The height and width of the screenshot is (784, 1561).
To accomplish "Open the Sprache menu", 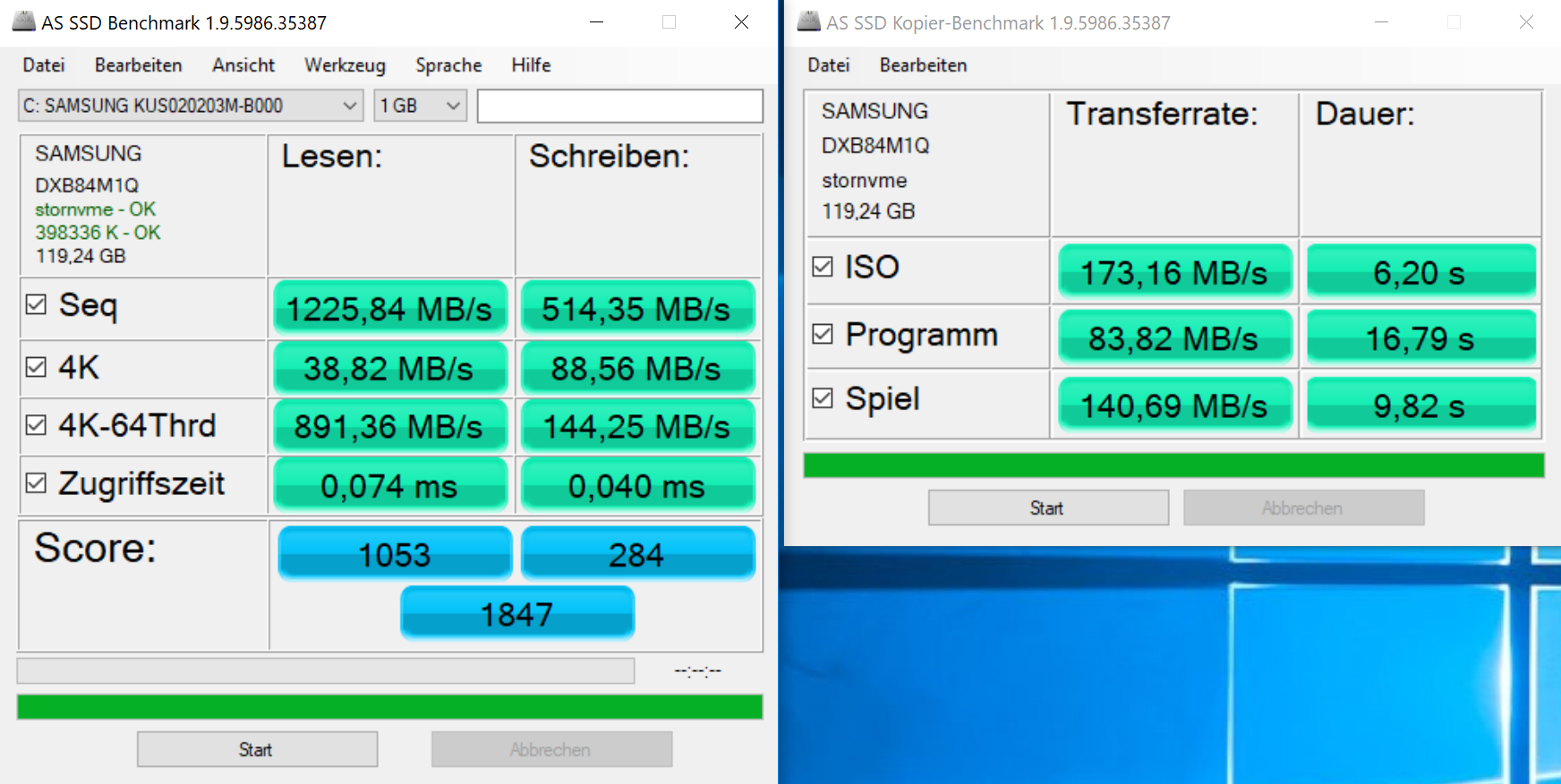I will click(x=448, y=65).
